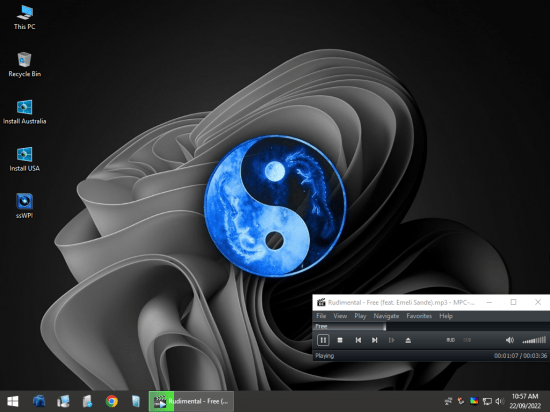Open the Navigate menu
550x412 pixels.
tap(386, 316)
